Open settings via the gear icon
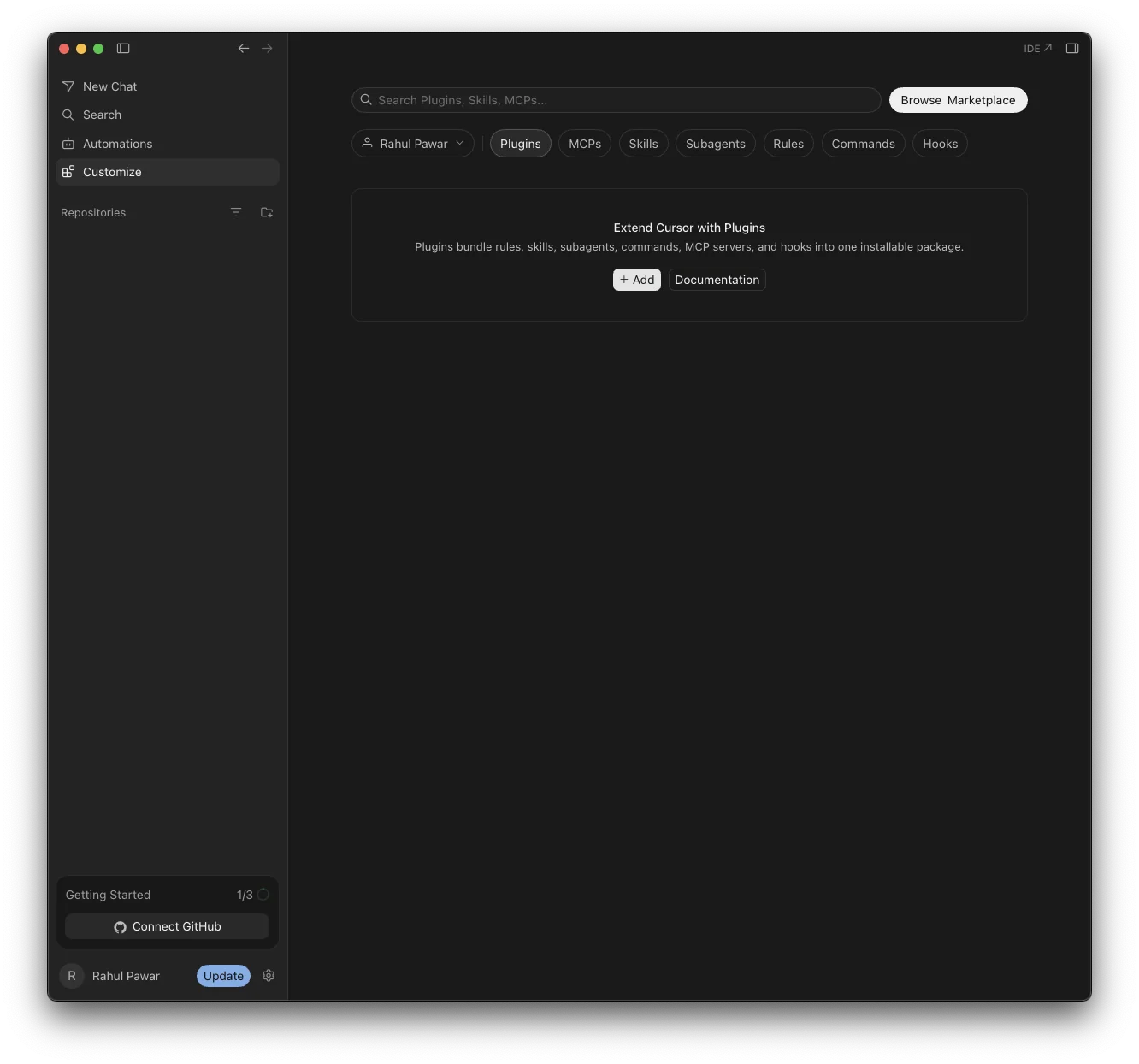The width and height of the screenshot is (1139, 1064). click(x=269, y=976)
